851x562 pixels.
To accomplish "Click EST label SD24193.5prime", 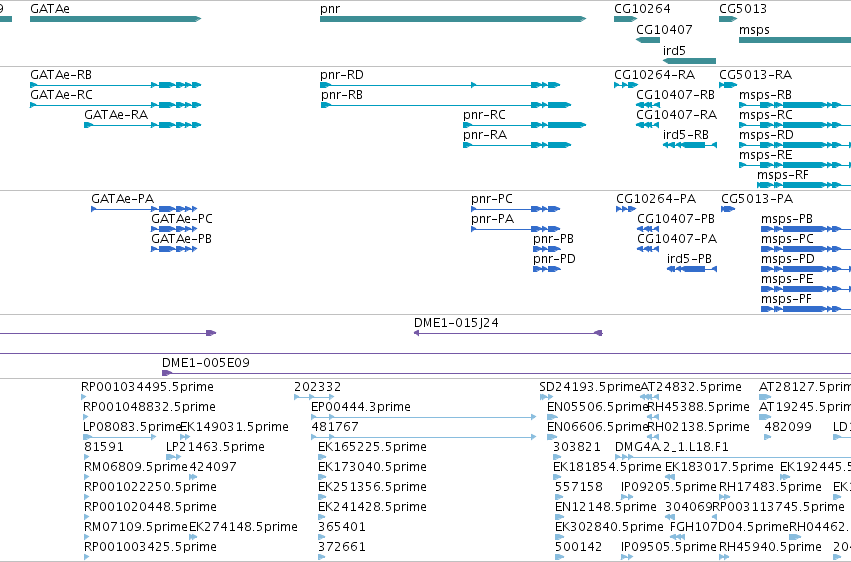I will 590,387.
